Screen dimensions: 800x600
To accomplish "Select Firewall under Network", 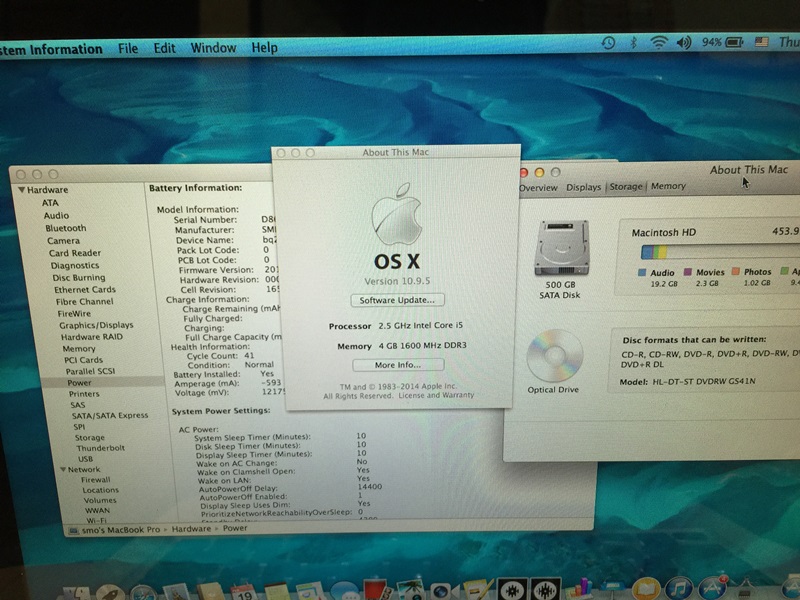I will point(95,480).
